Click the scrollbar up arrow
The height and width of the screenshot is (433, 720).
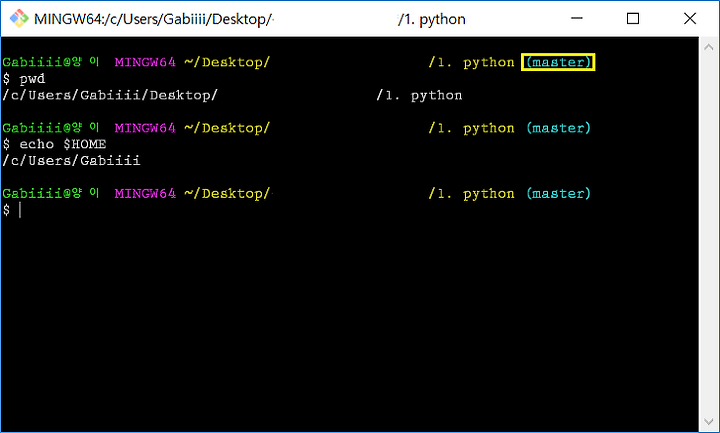708,47
